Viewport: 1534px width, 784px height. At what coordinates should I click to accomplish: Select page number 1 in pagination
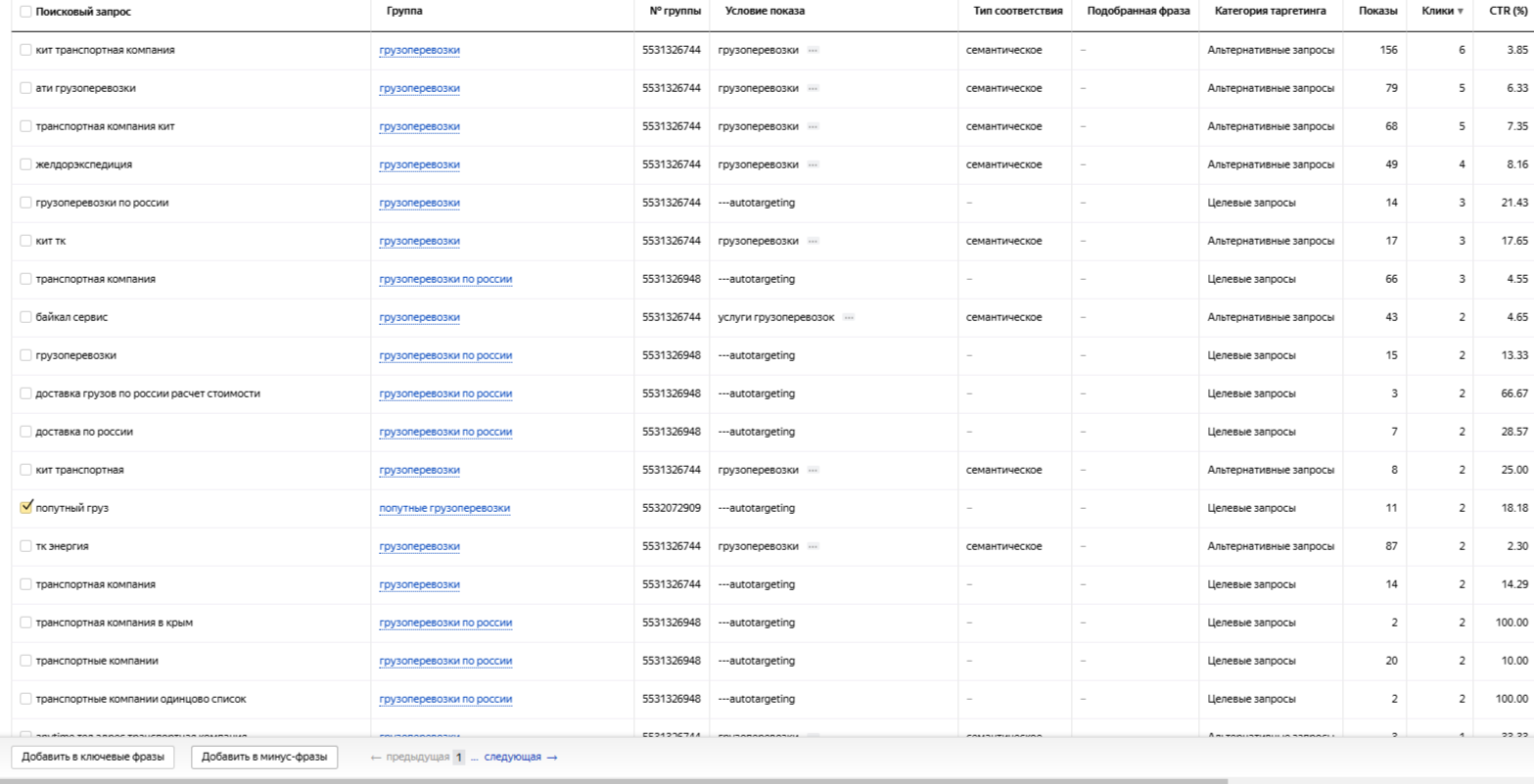(459, 758)
